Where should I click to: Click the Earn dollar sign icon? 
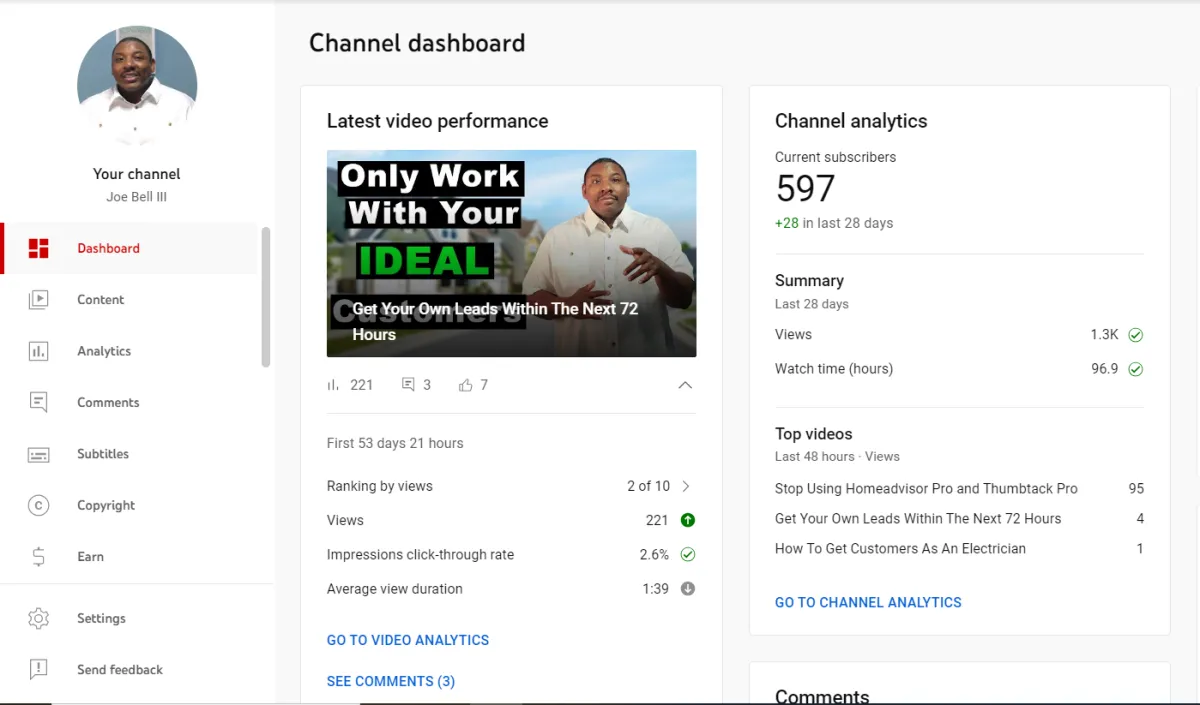point(39,557)
